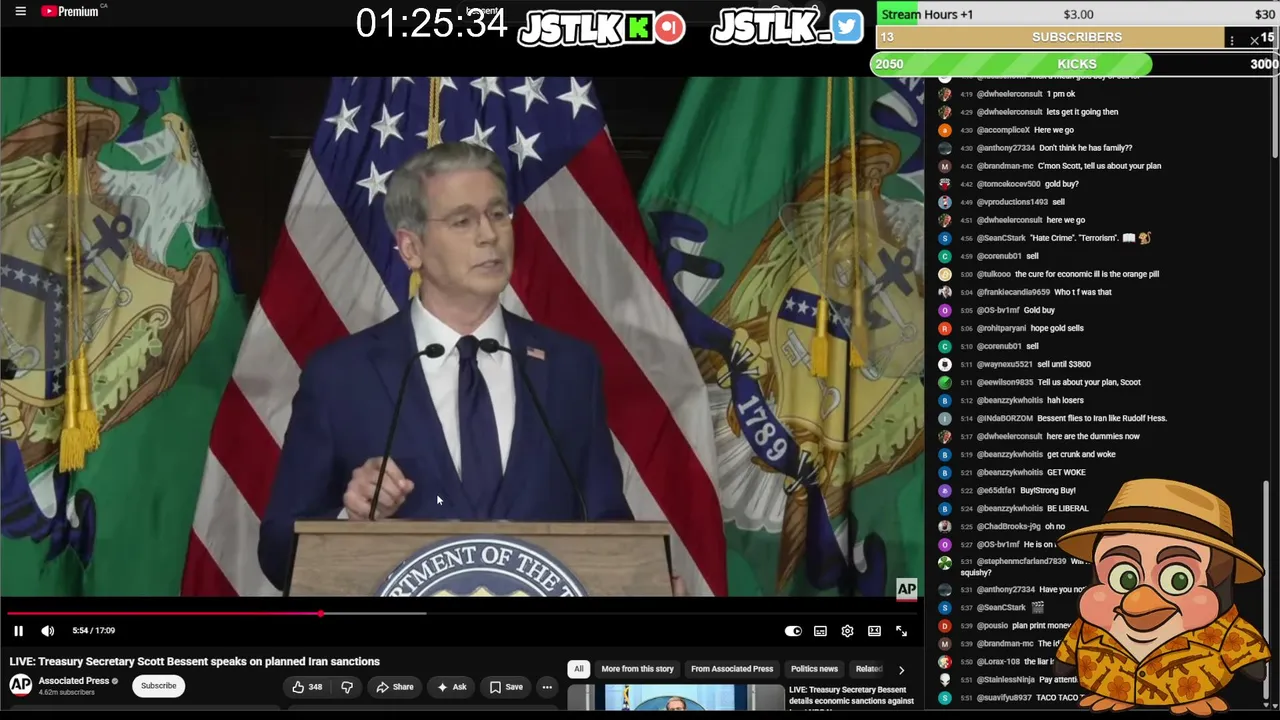Save video to a playlist
This screenshot has height=720, width=1280.
(506, 687)
